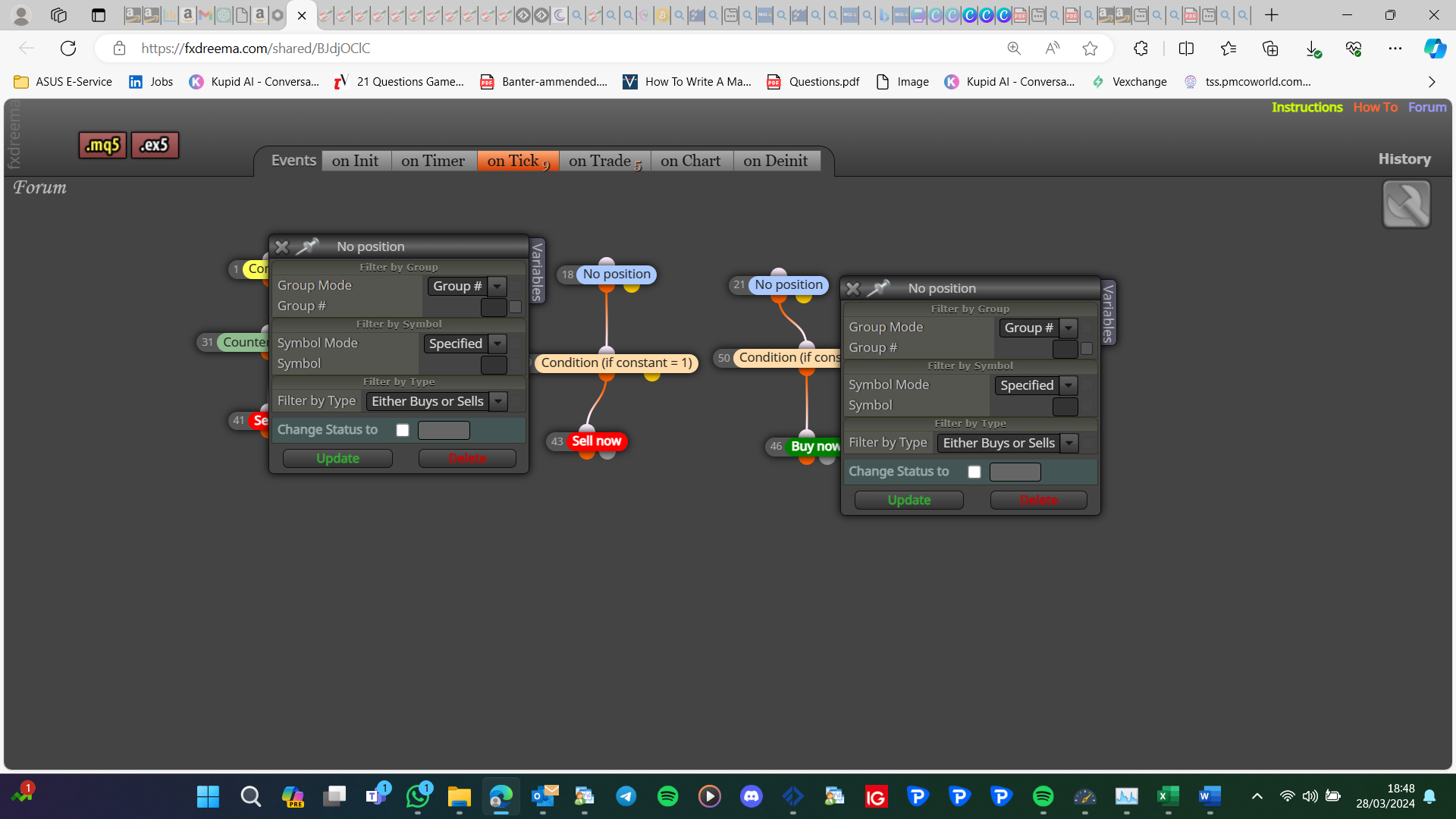Toggle Change Status to checkbox in left panel
This screenshot has width=1456, height=819.
pyautogui.click(x=403, y=430)
